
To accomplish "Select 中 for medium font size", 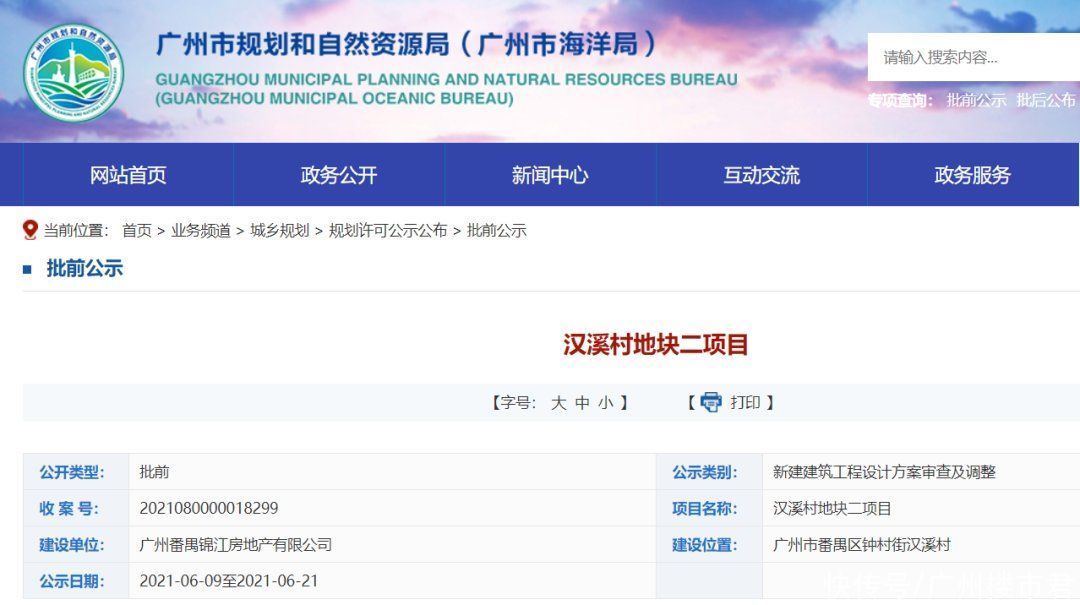I will point(580,403).
